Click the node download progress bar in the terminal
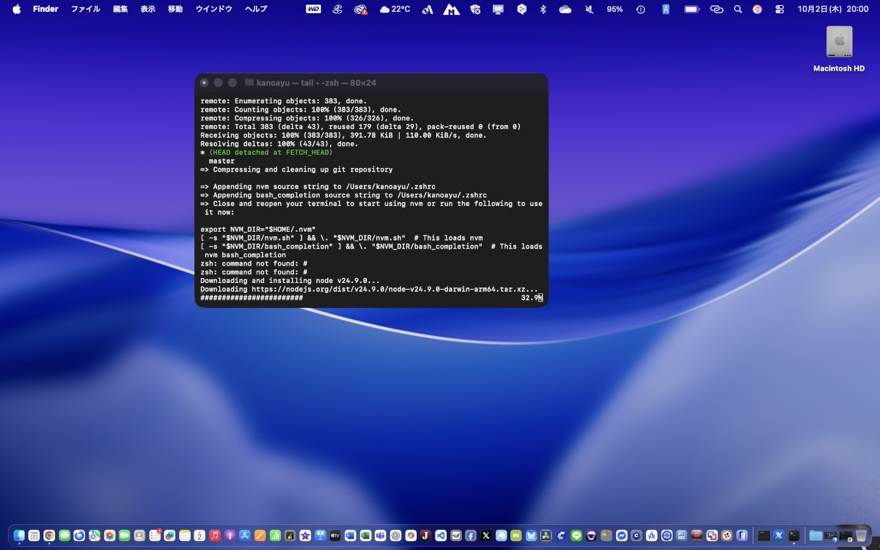Image resolution: width=880 pixels, height=550 pixels. 251,298
